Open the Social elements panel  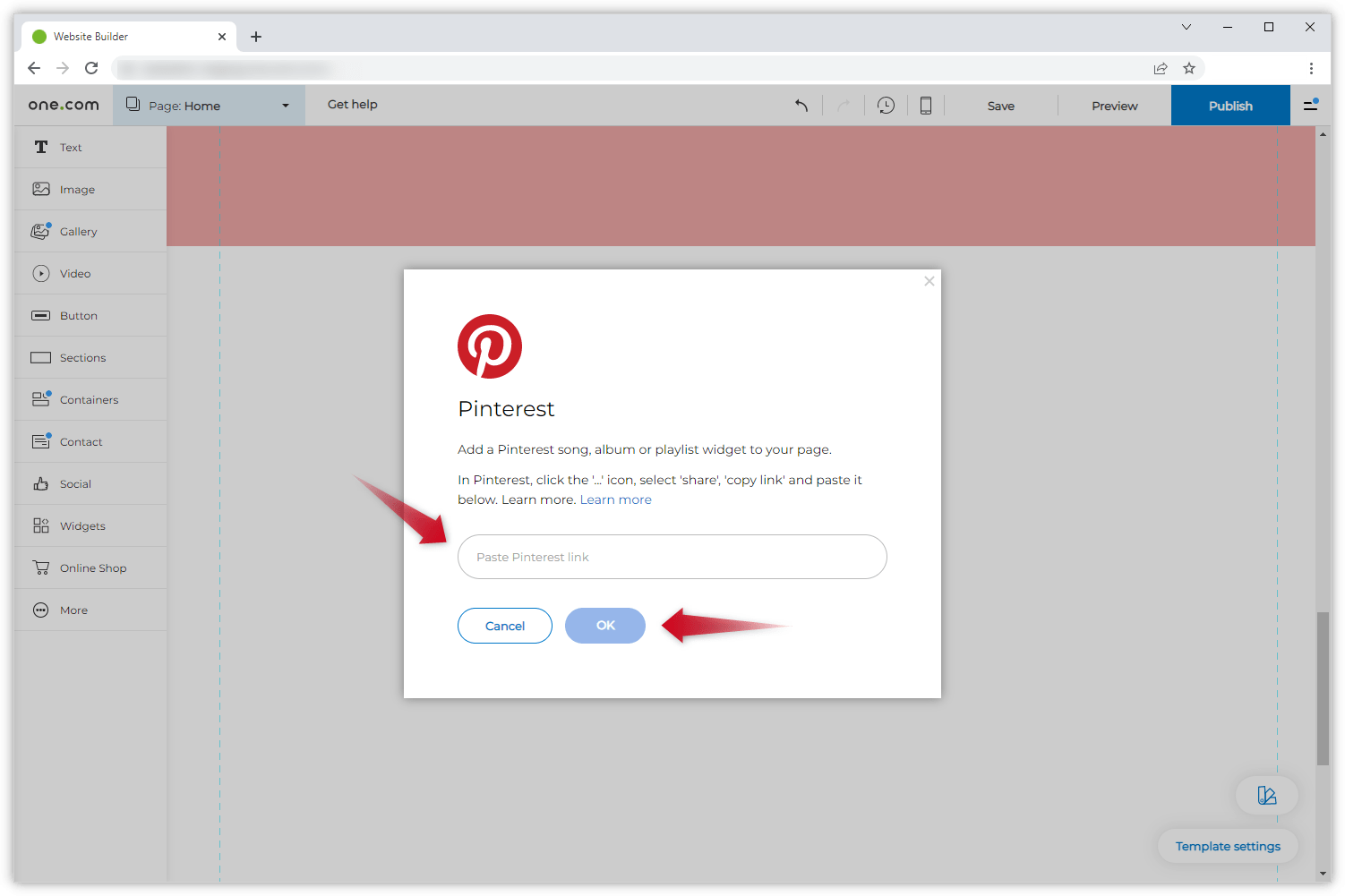(x=75, y=483)
